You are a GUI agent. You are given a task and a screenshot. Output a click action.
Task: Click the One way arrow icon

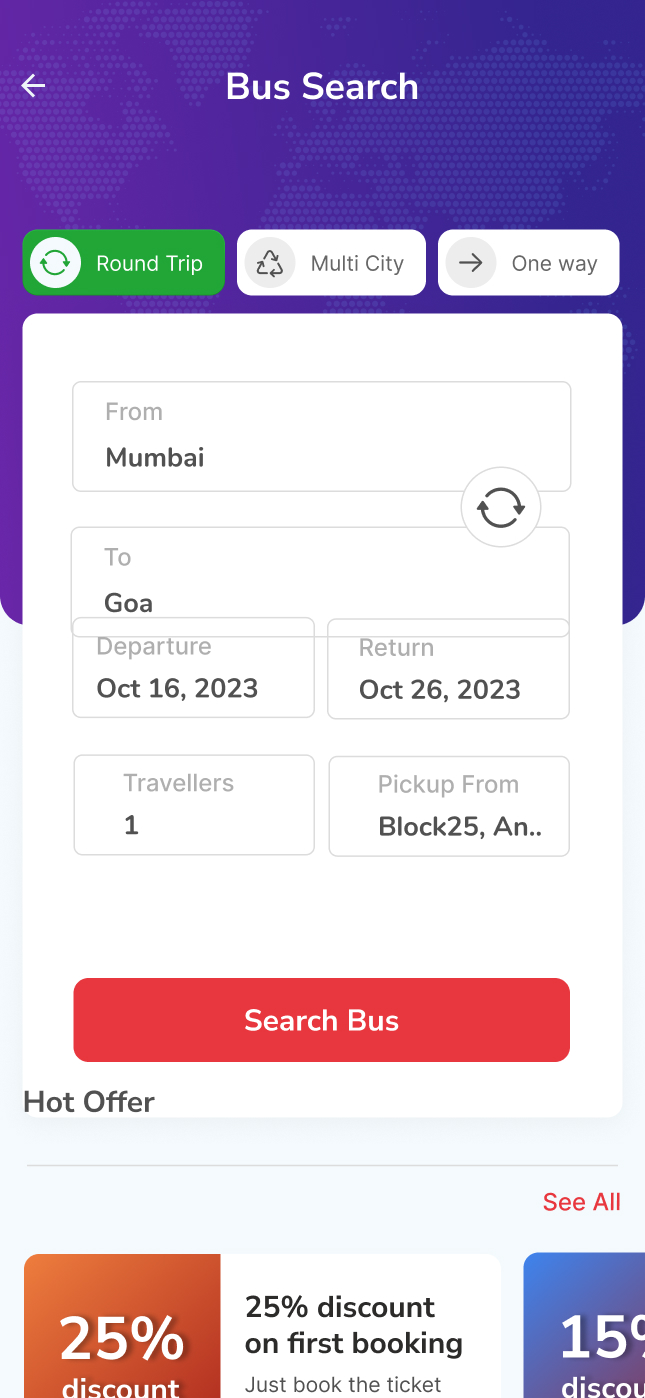point(471,263)
